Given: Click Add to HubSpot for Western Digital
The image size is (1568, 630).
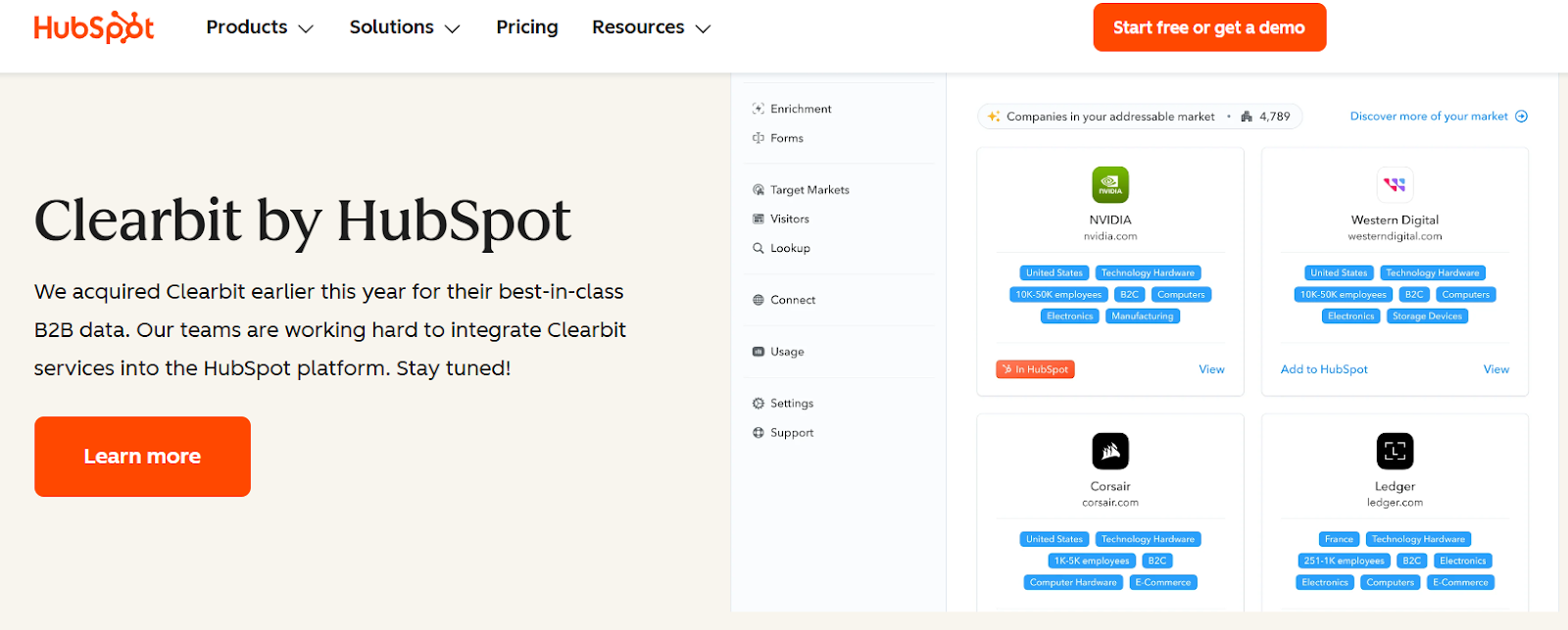Looking at the screenshot, I should click(x=1324, y=369).
